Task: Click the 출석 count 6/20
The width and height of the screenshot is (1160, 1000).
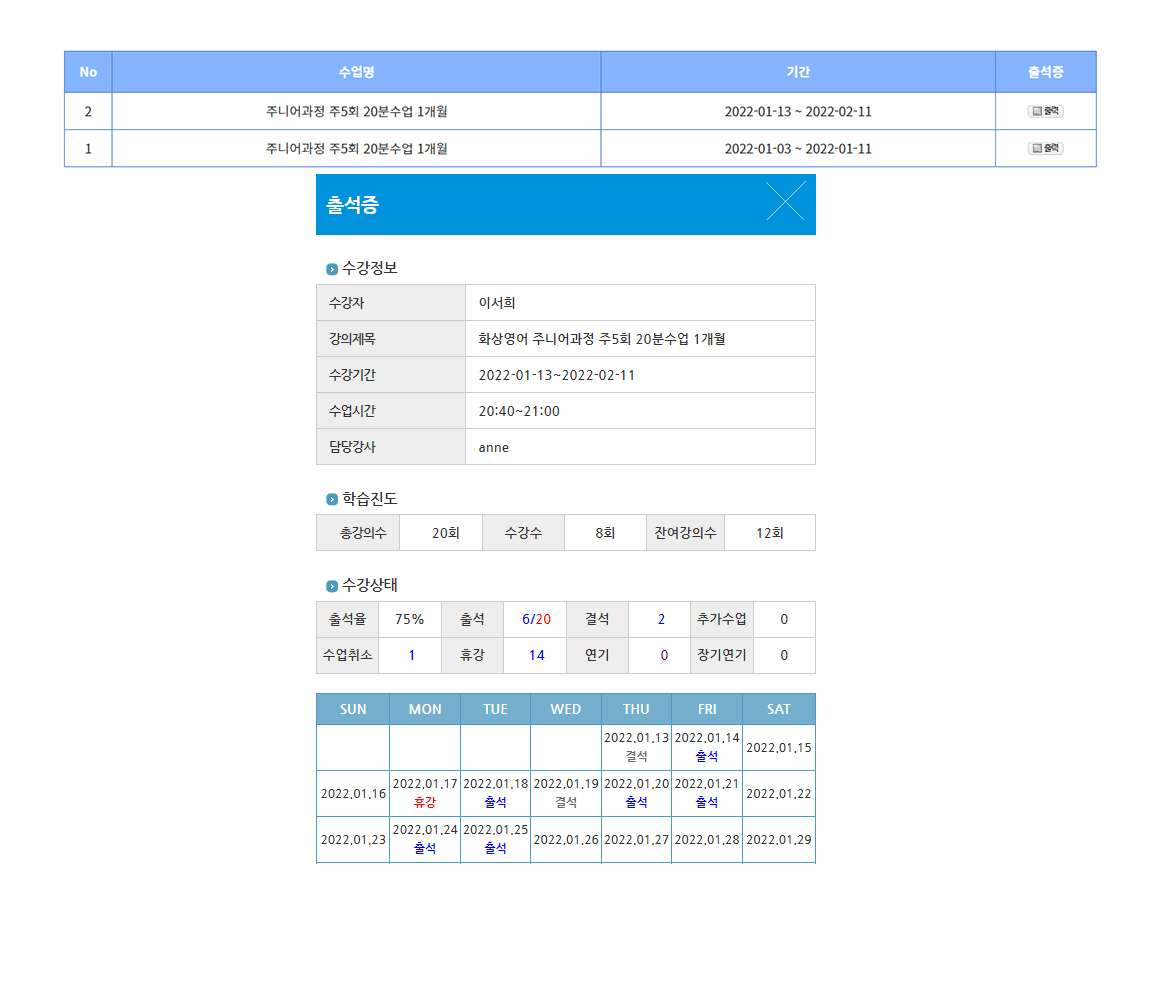Action: coord(536,619)
